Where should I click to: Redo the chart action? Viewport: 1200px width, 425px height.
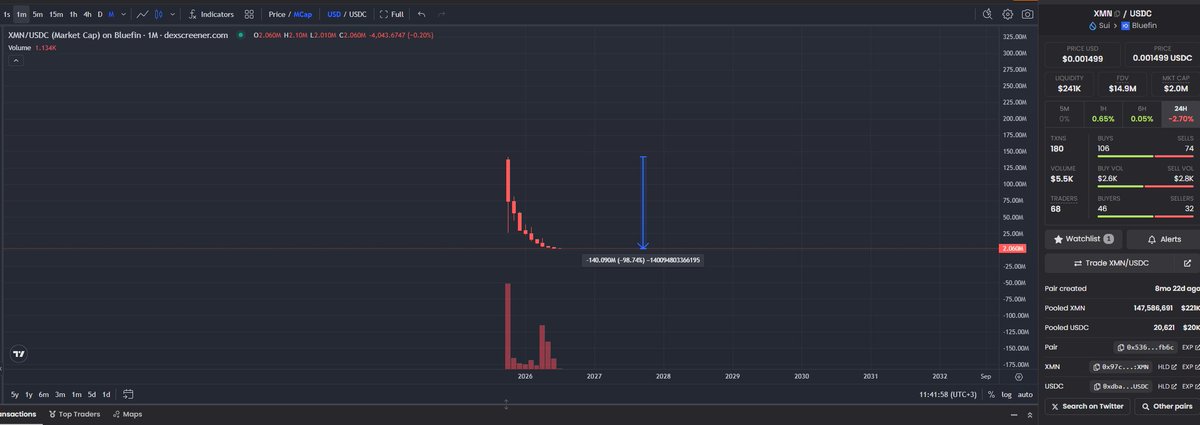click(x=441, y=15)
